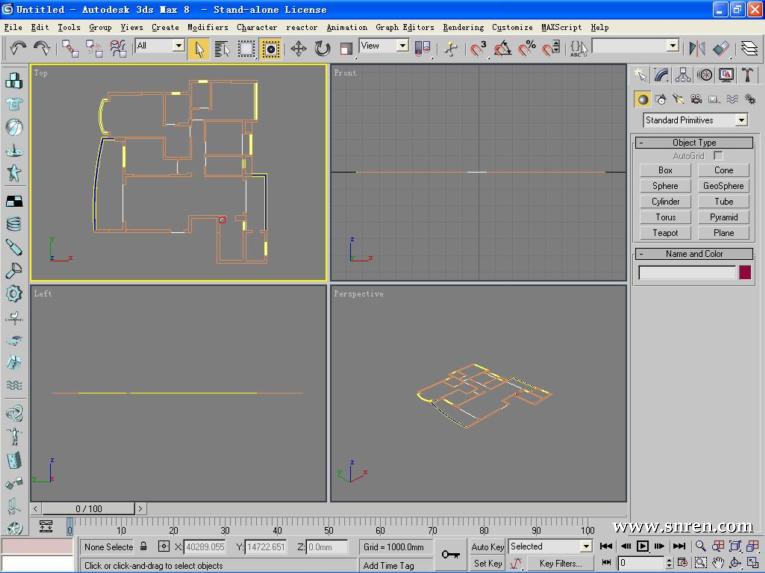Click the Mirror tool icon
This screenshot has height=573, width=765.
pyautogui.click(x=697, y=48)
